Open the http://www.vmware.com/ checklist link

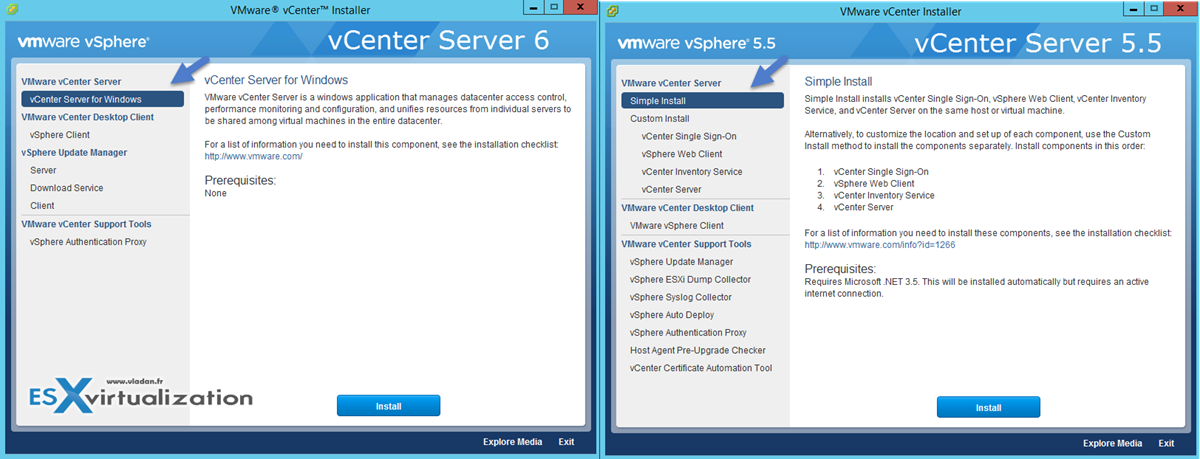coord(253,156)
